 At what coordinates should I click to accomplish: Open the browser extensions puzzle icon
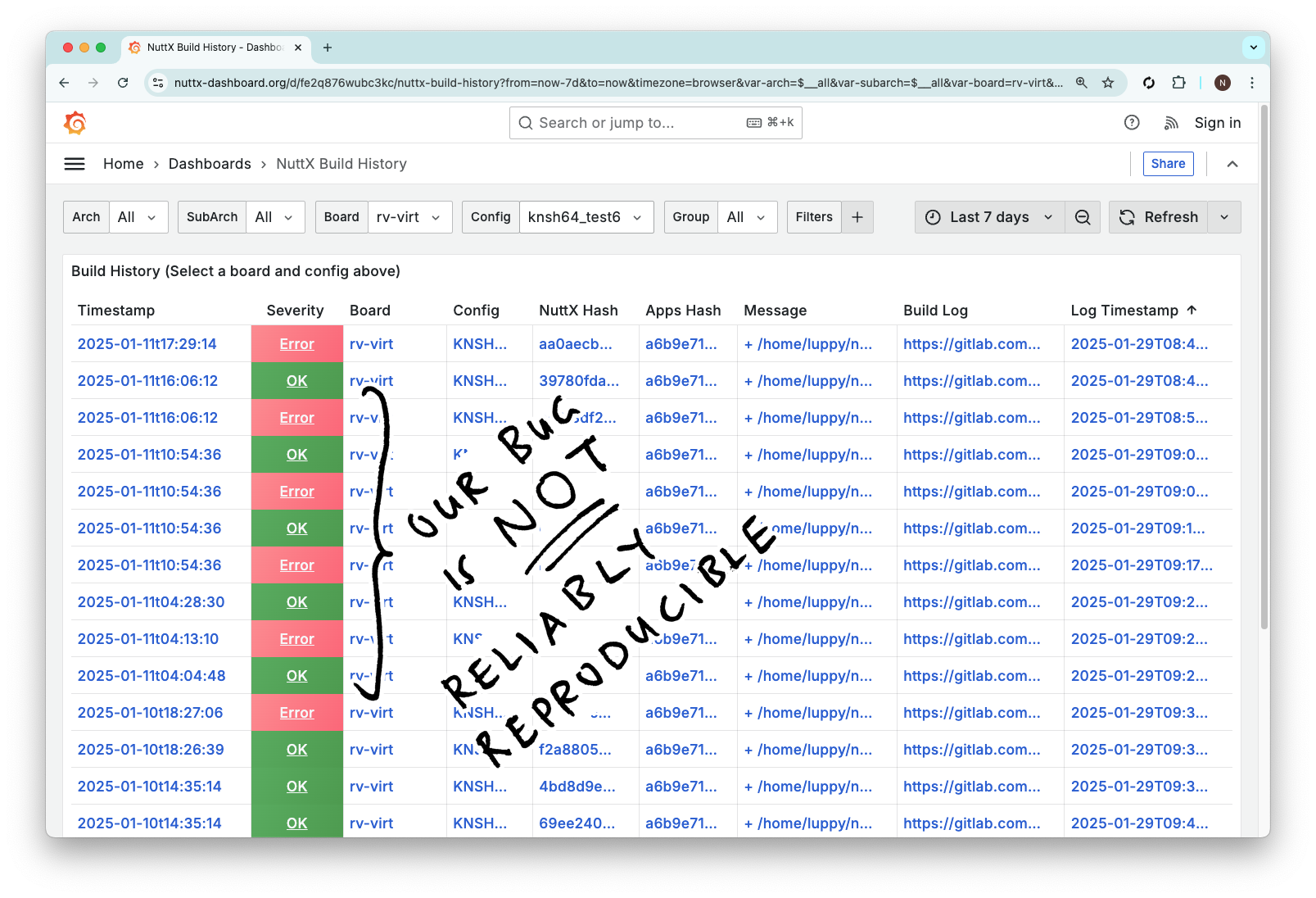(1178, 83)
